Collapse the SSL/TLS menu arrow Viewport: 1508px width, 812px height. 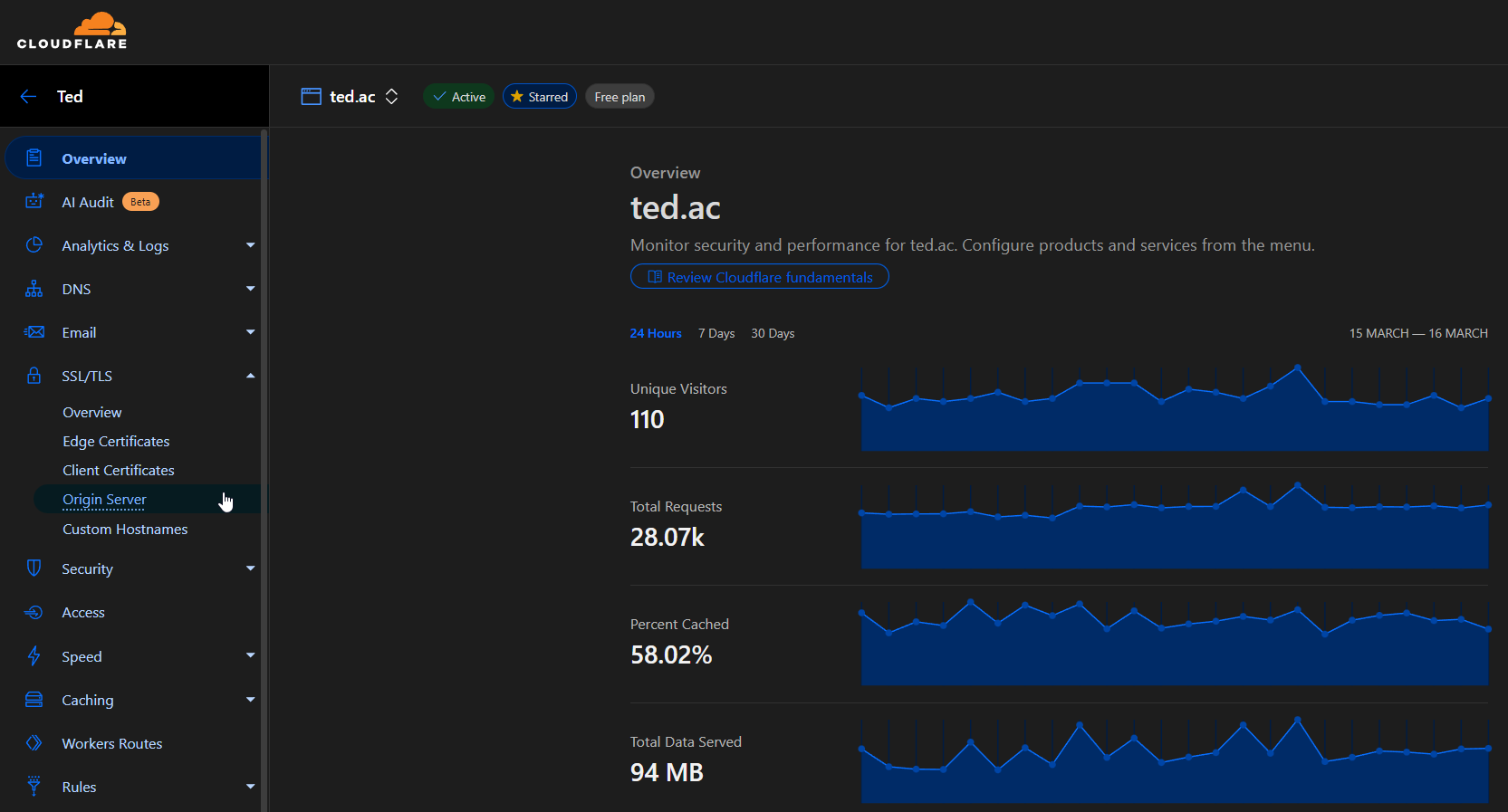(x=251, y=376)
